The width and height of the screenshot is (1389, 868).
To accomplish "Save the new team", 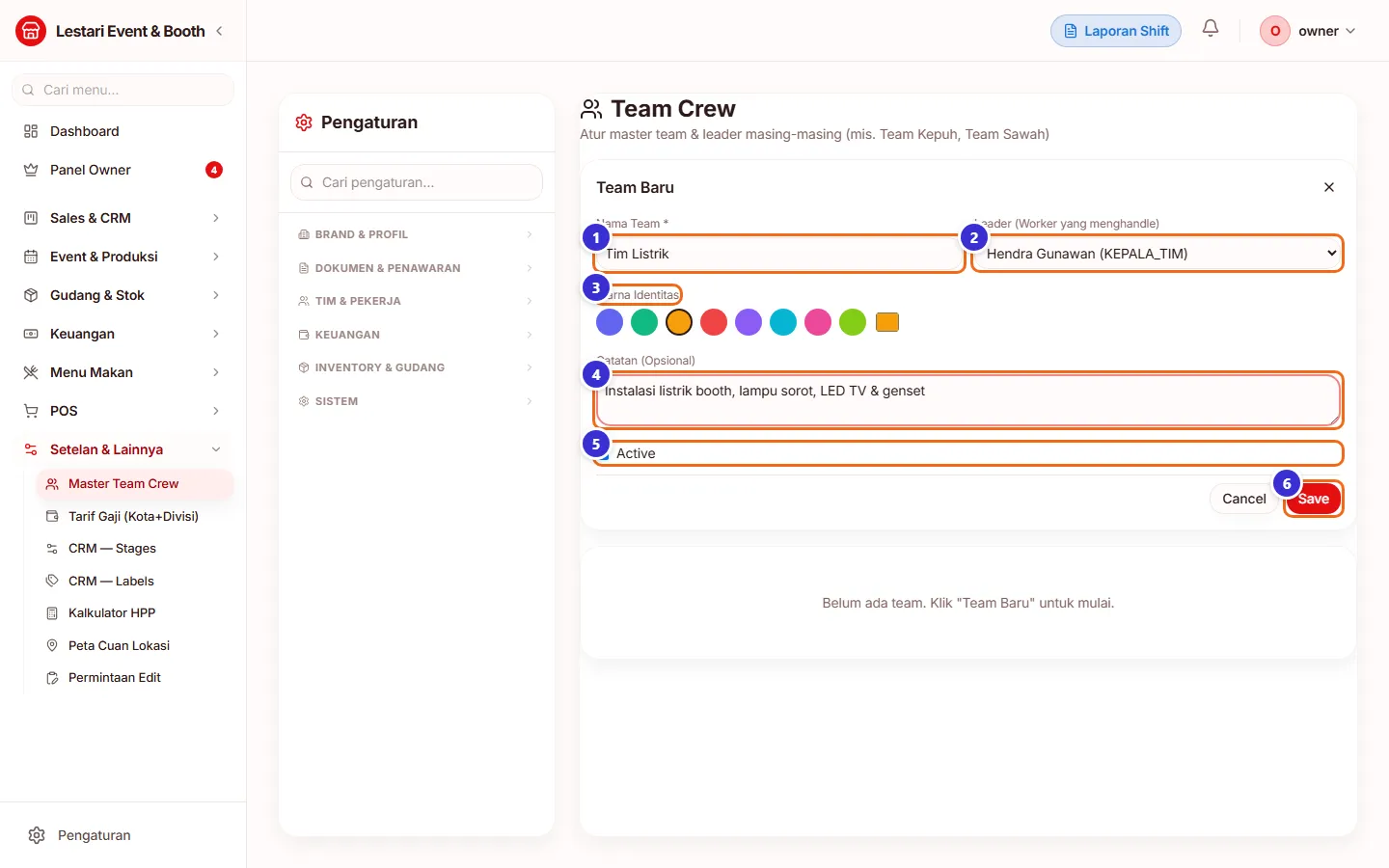I will pyautogui.click(x=1314, y=499).
